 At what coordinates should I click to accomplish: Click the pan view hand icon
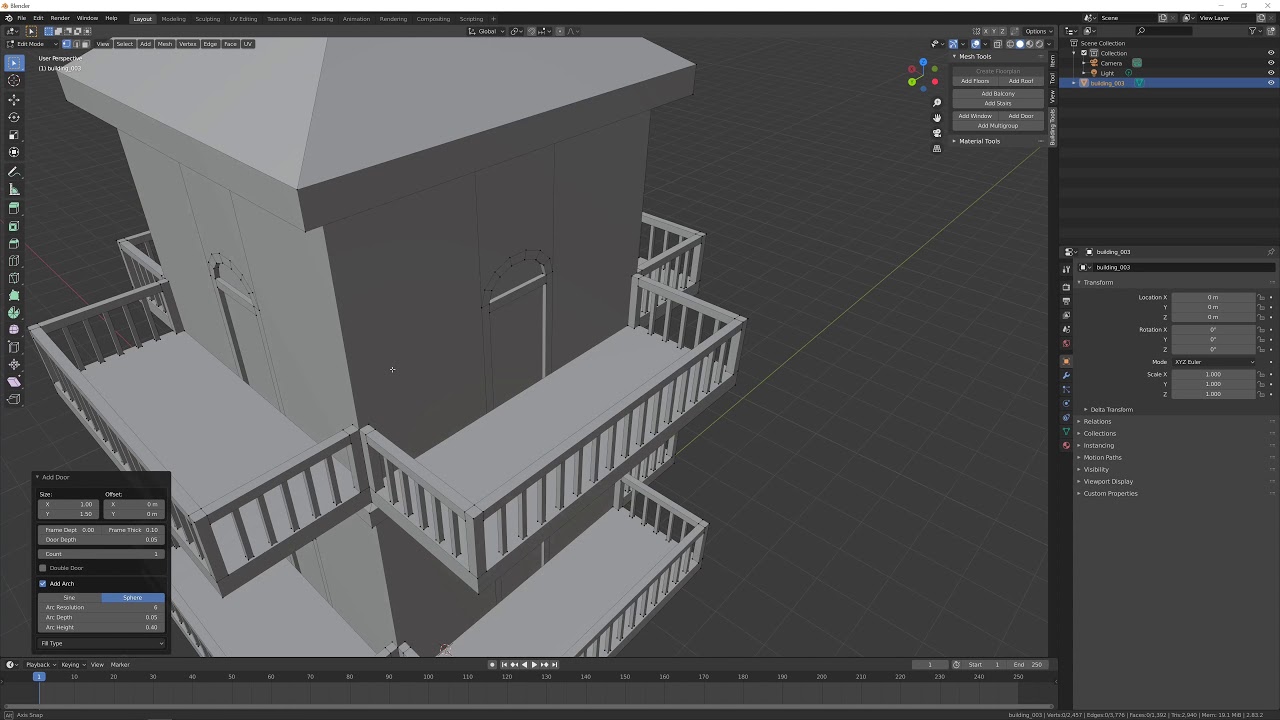pyautogui.click(x=937, y=118)
